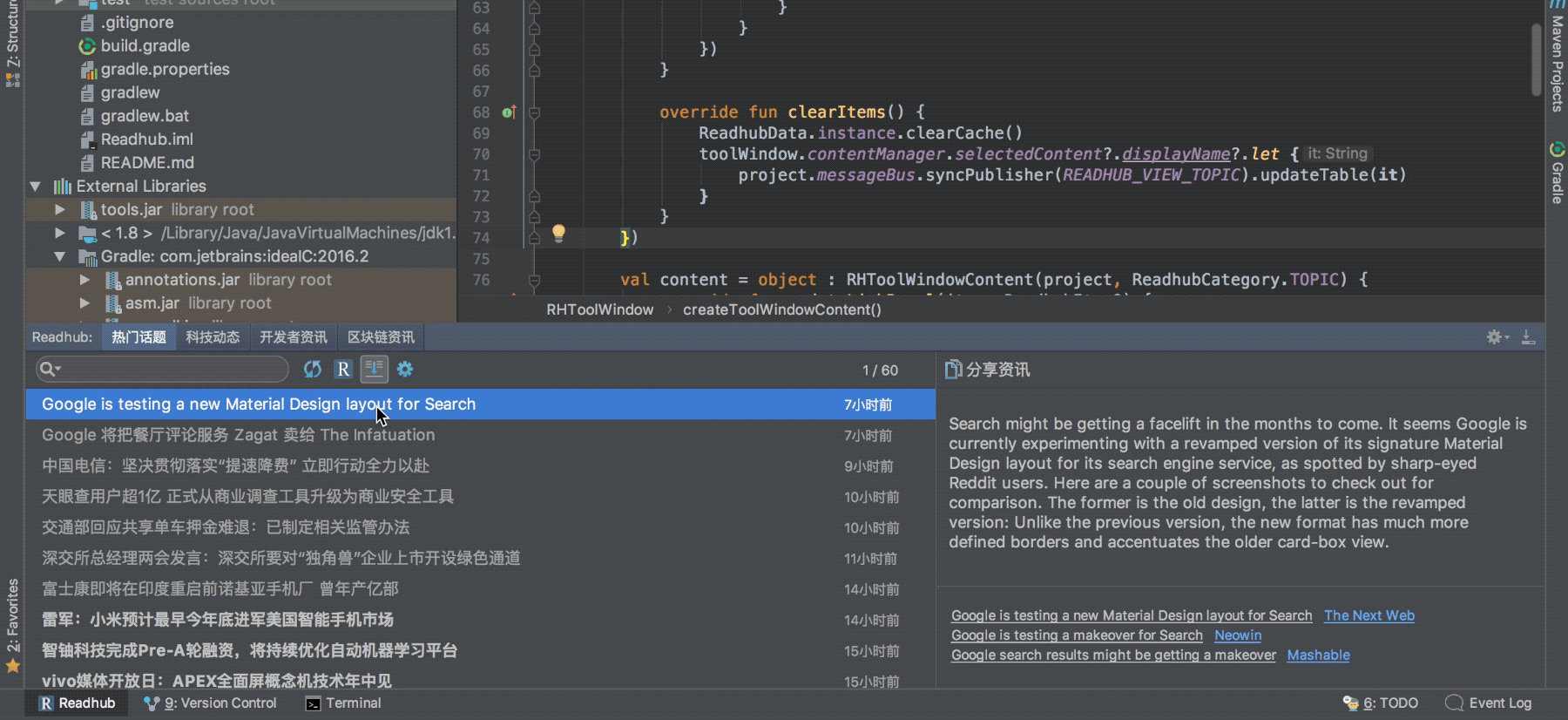
Task: Click the annotations.jar archive icon
Action: pyautogui.click(x=112, y=280)
